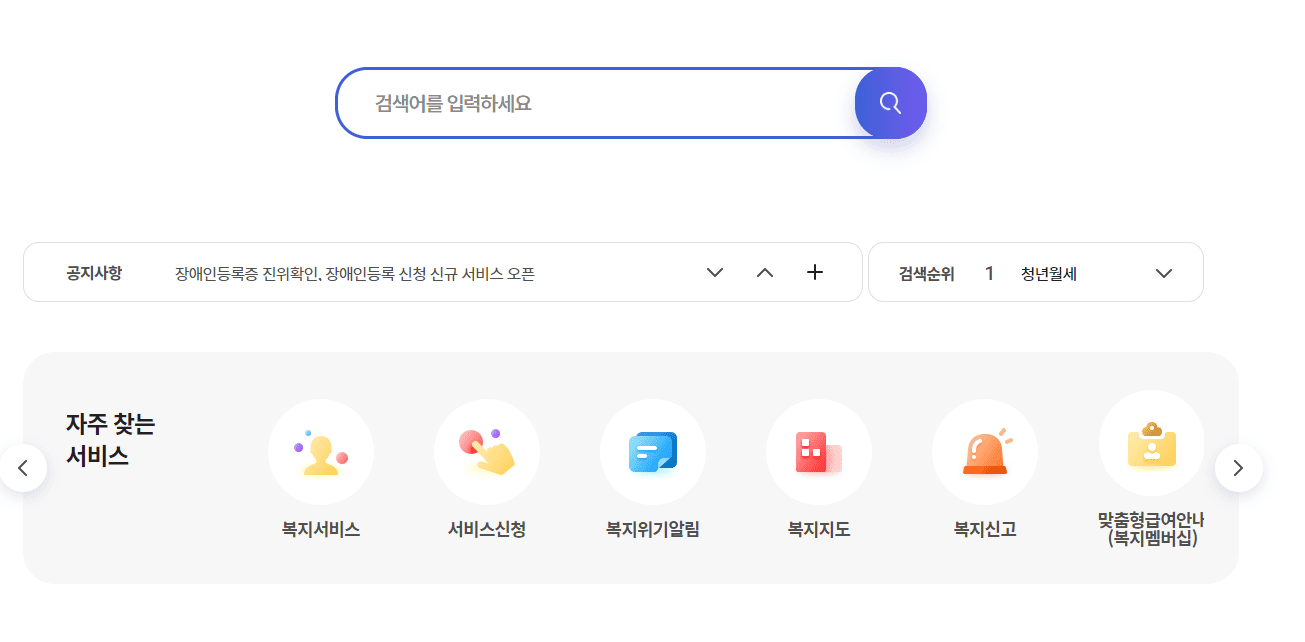
Task: Expand next notice with down chevron
Action: tap(715, 271)
